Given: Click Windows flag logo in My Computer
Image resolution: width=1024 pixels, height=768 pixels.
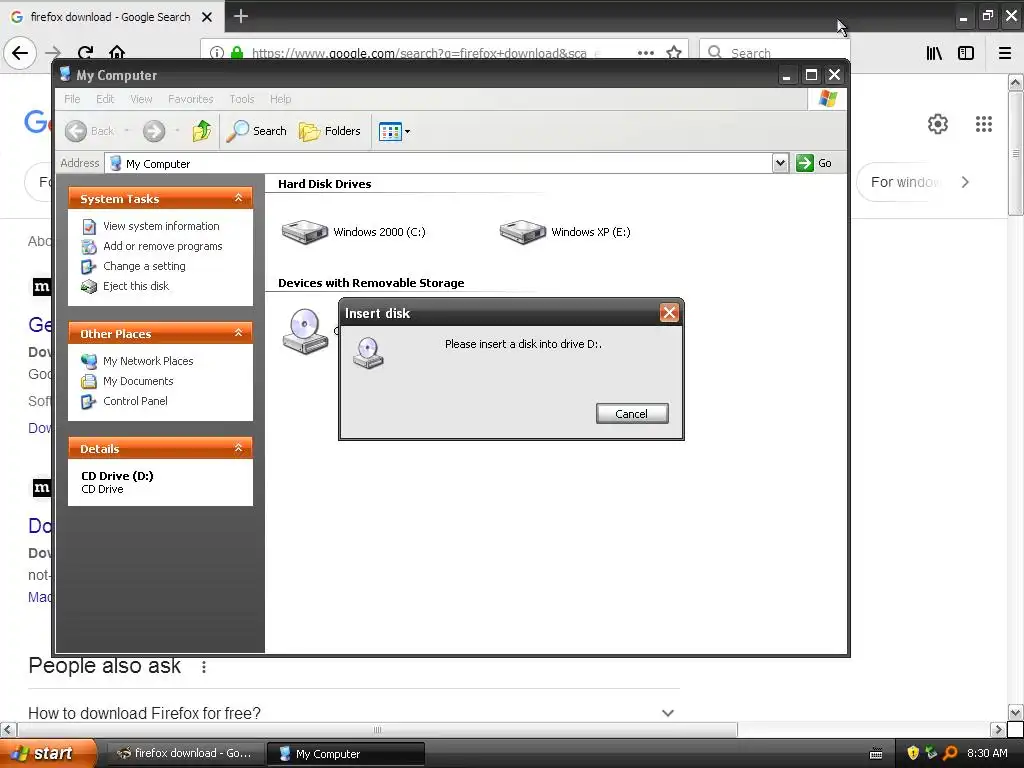Looking at the screenshot, I should [x=827, y=99].
